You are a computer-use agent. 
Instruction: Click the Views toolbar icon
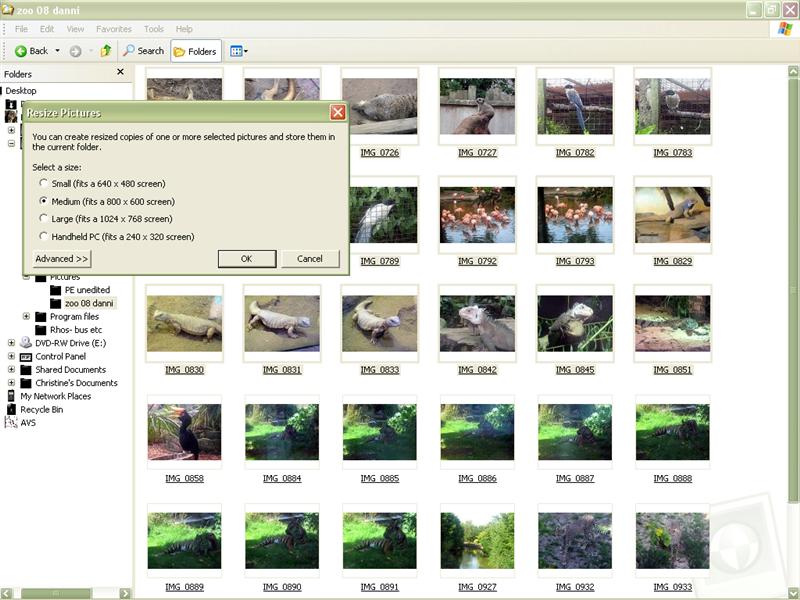coord(236,51)
